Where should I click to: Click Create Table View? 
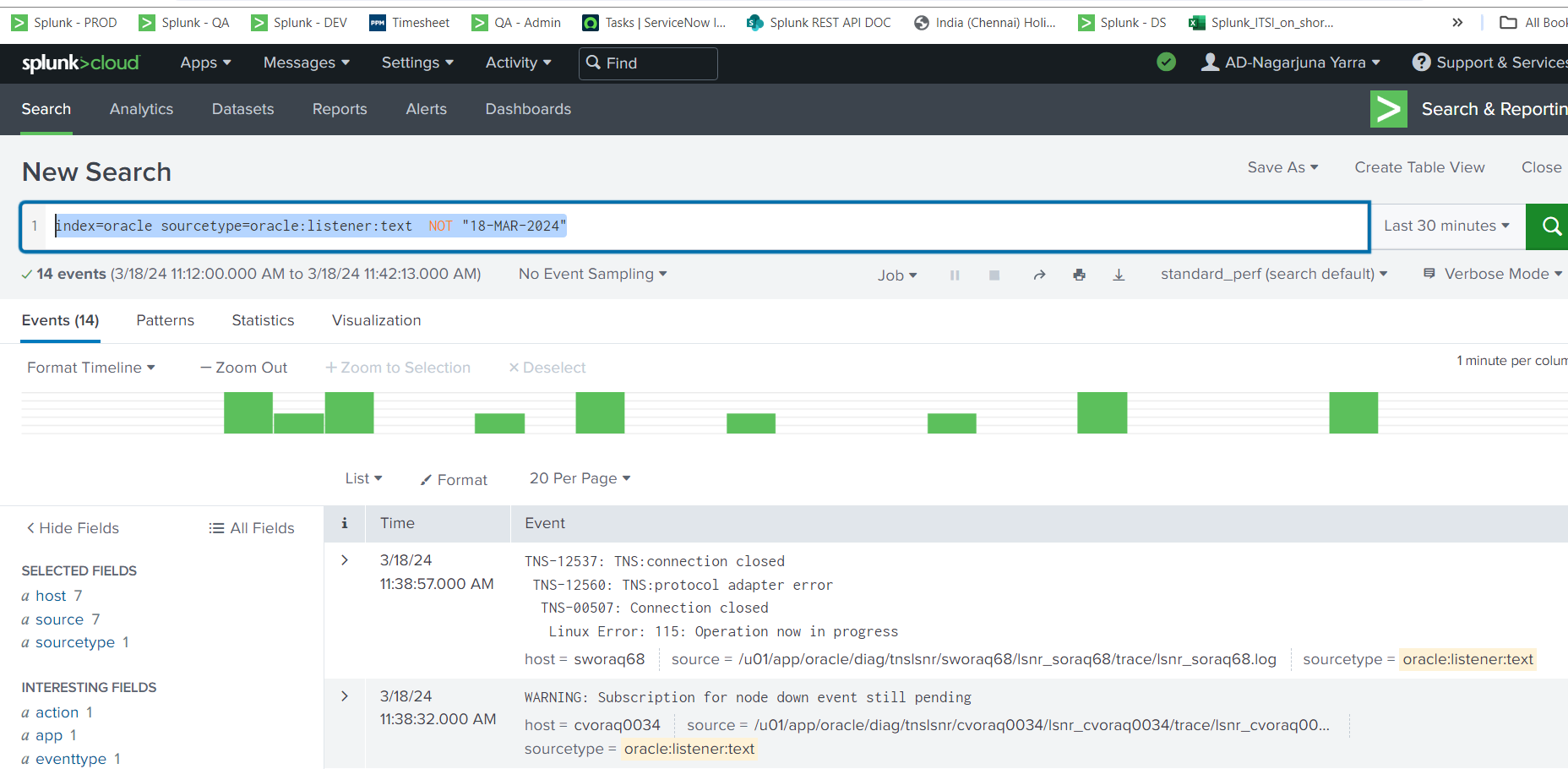1419,167
